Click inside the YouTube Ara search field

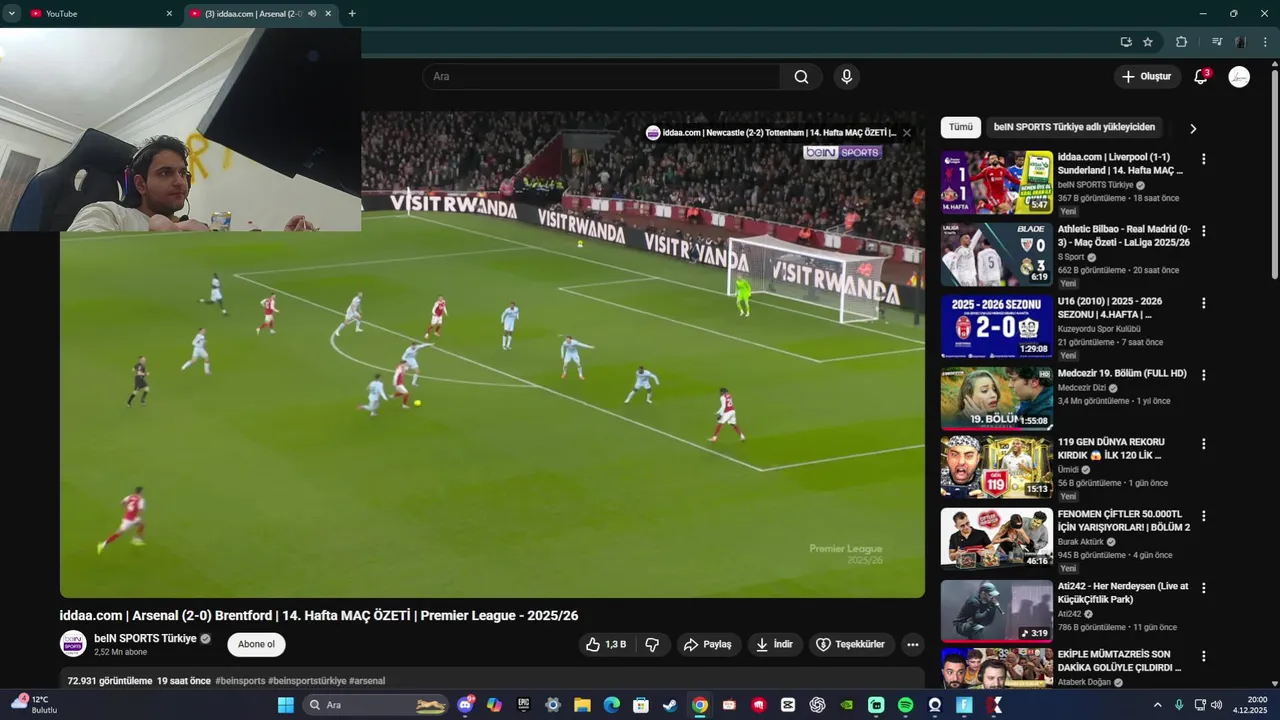[x=602, y=77]
